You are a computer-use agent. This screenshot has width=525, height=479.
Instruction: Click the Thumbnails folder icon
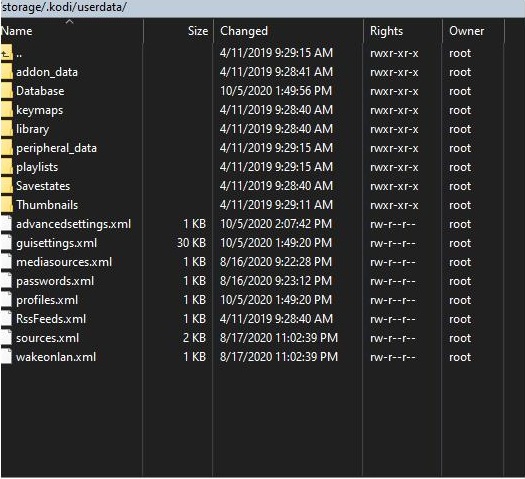pyautogui.click(x=7, y=205)
